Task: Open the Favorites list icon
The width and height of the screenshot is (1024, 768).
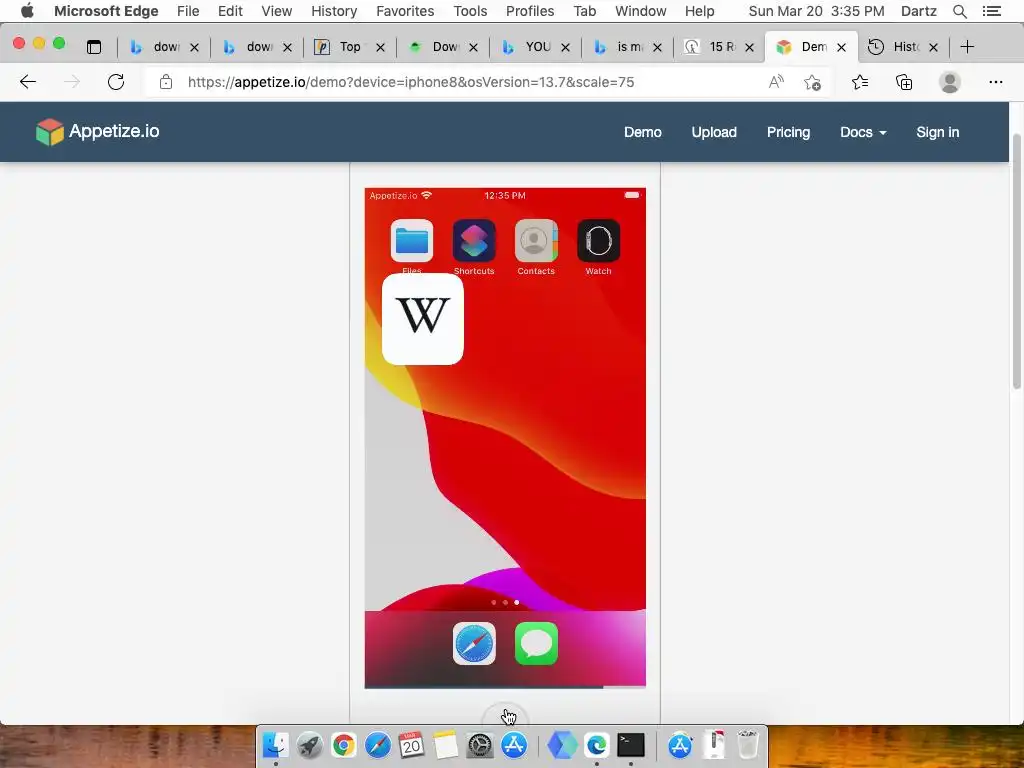Action: tap(860, 82)
